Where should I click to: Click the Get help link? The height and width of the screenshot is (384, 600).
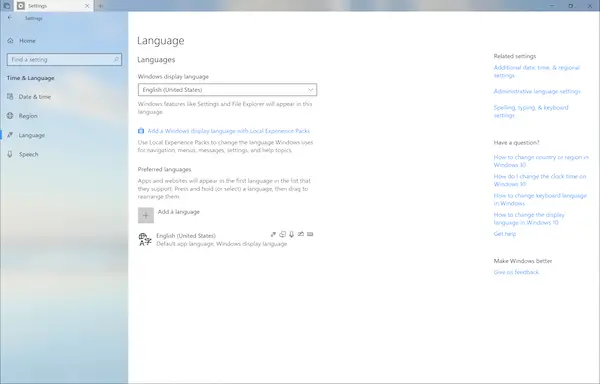point(505,234)
